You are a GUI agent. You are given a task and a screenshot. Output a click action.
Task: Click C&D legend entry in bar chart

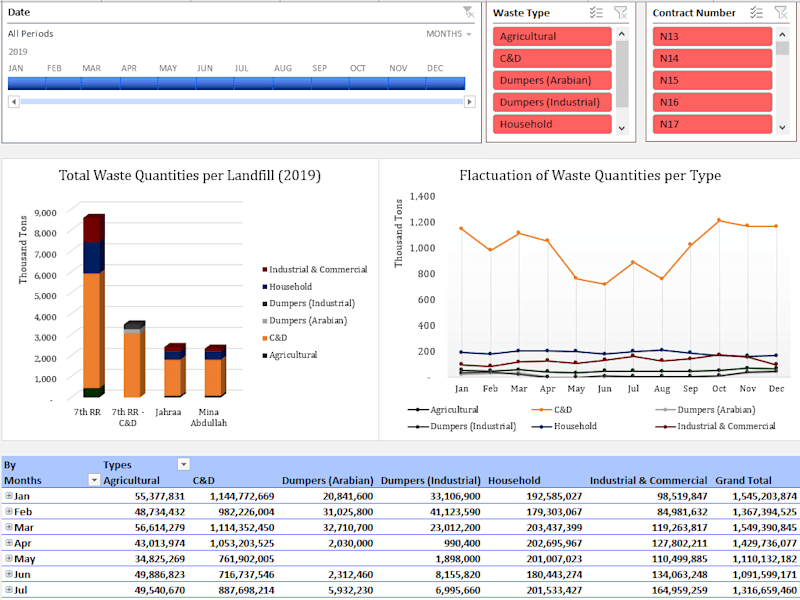pyautogui.click(x=274, y=338)
